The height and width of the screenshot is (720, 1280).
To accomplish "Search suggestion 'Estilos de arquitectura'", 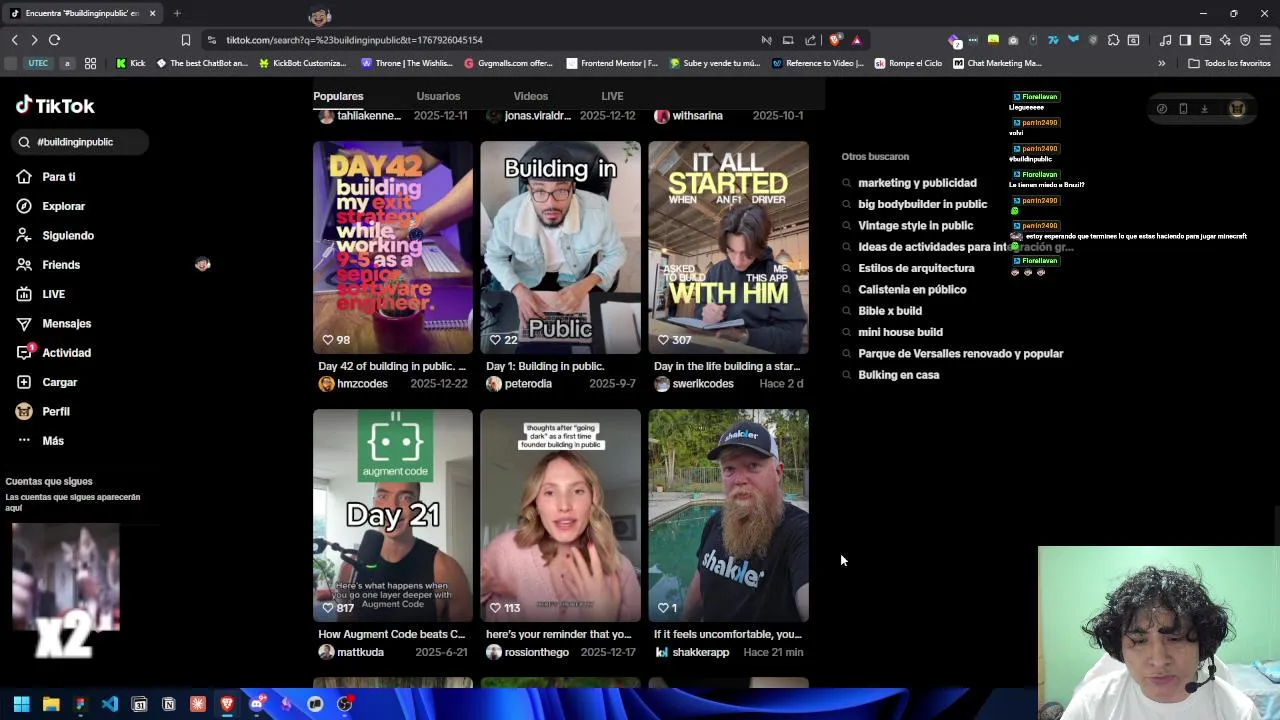I will pyautogui.click(x=916, y=268).
